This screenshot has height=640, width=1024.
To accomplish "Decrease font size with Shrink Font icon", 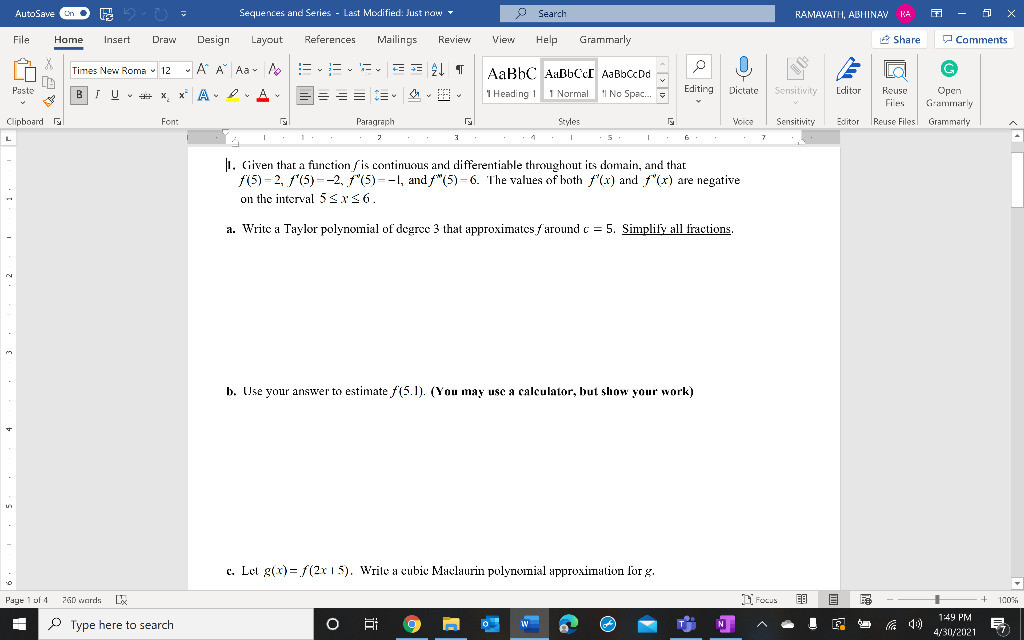I will (220, 70).
